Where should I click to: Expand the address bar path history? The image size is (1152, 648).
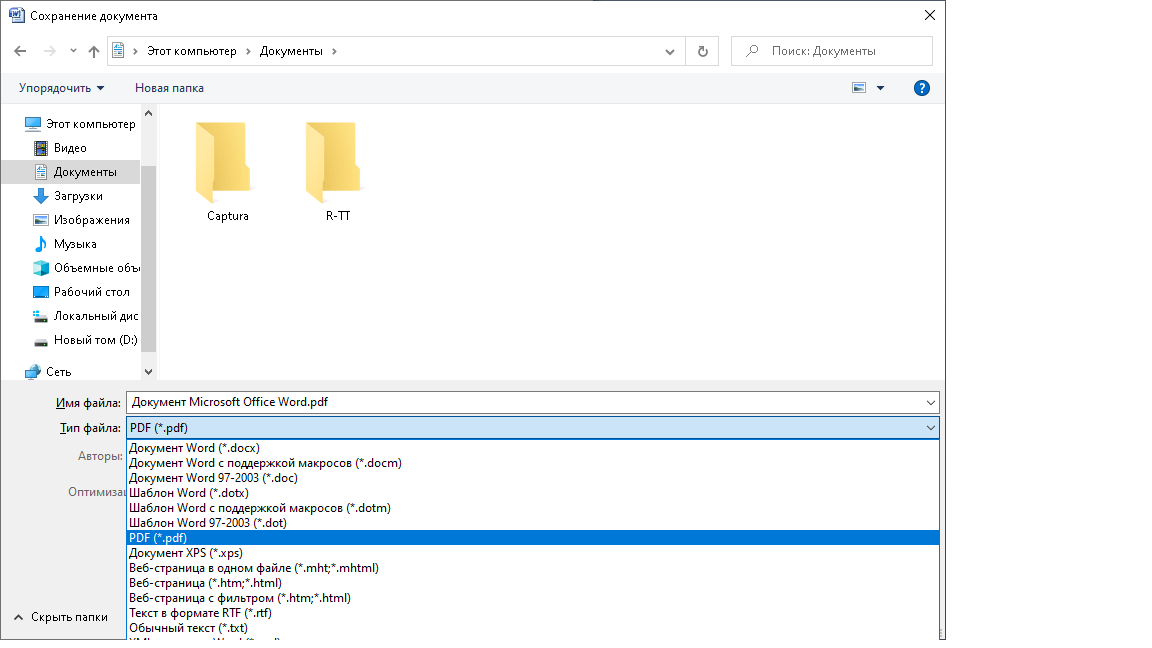pos(669,51)
